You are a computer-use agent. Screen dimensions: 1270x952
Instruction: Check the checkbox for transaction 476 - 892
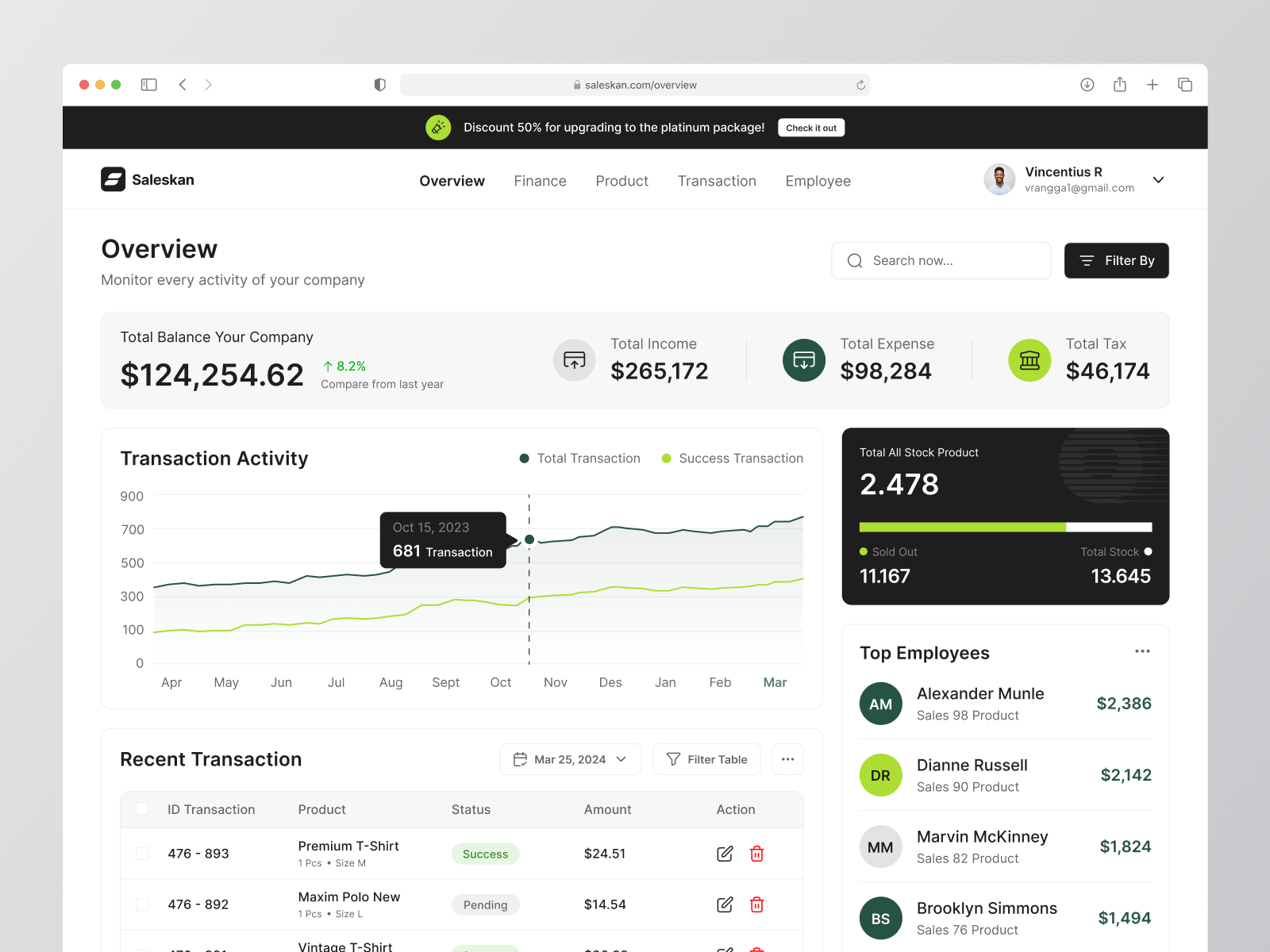142,904
